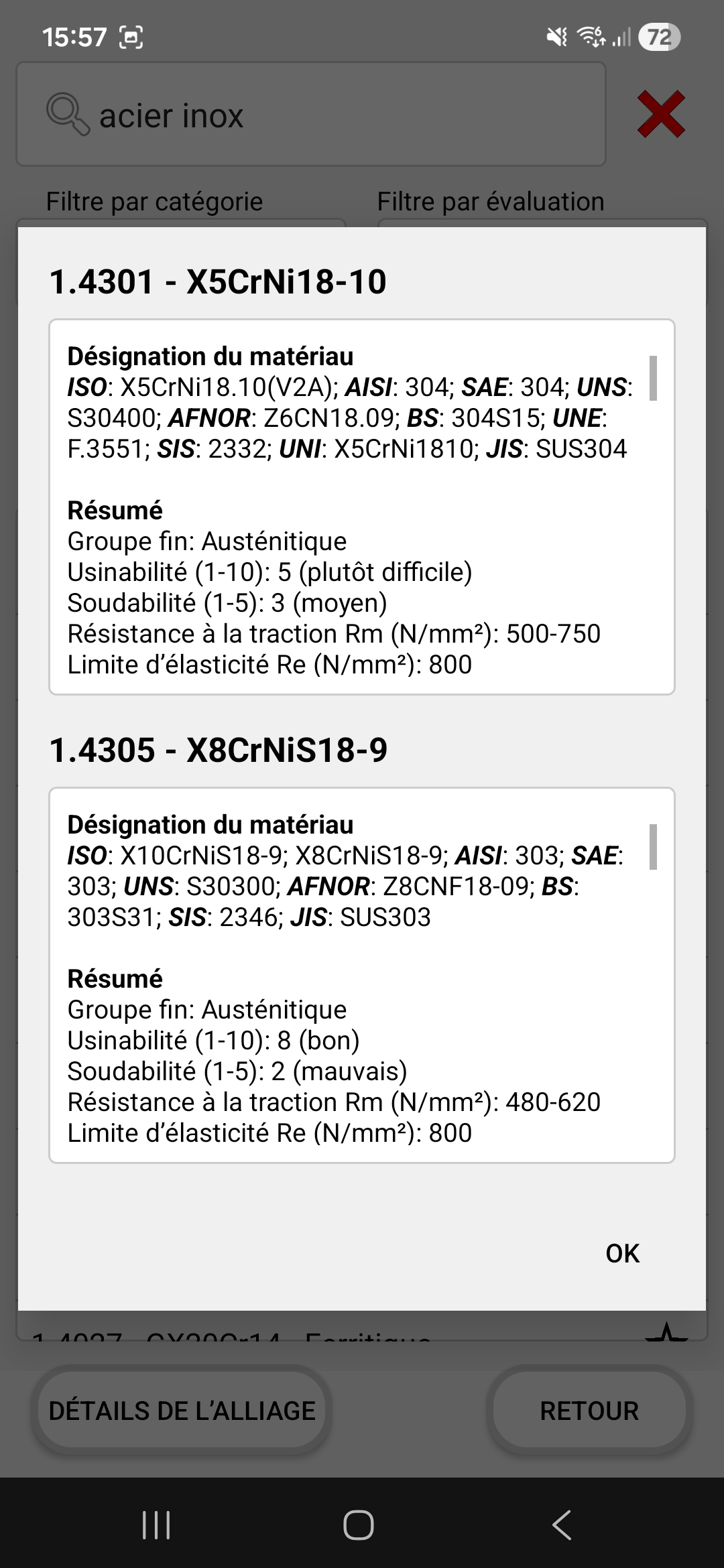Image resolution: width=724 pixels, height=1568 pixels.
Task: Tap the screen capture status icon
Action: pos(131,37)
